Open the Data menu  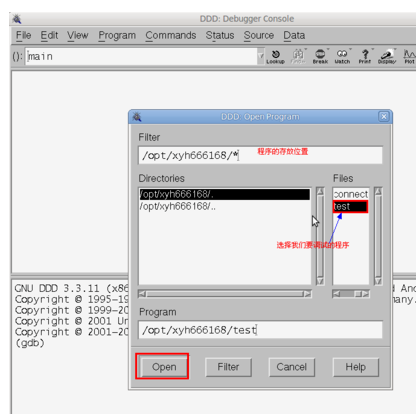click(x=294, y=35)
